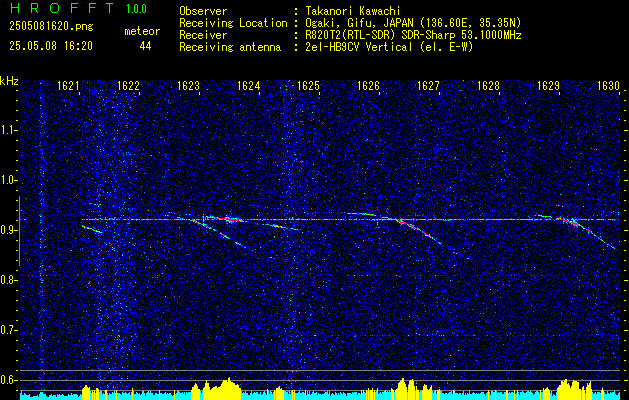This screenshot has width=629, height=400.
Task: Click the 0.8 kHz frequency label
Action: (x=9, y=280)
